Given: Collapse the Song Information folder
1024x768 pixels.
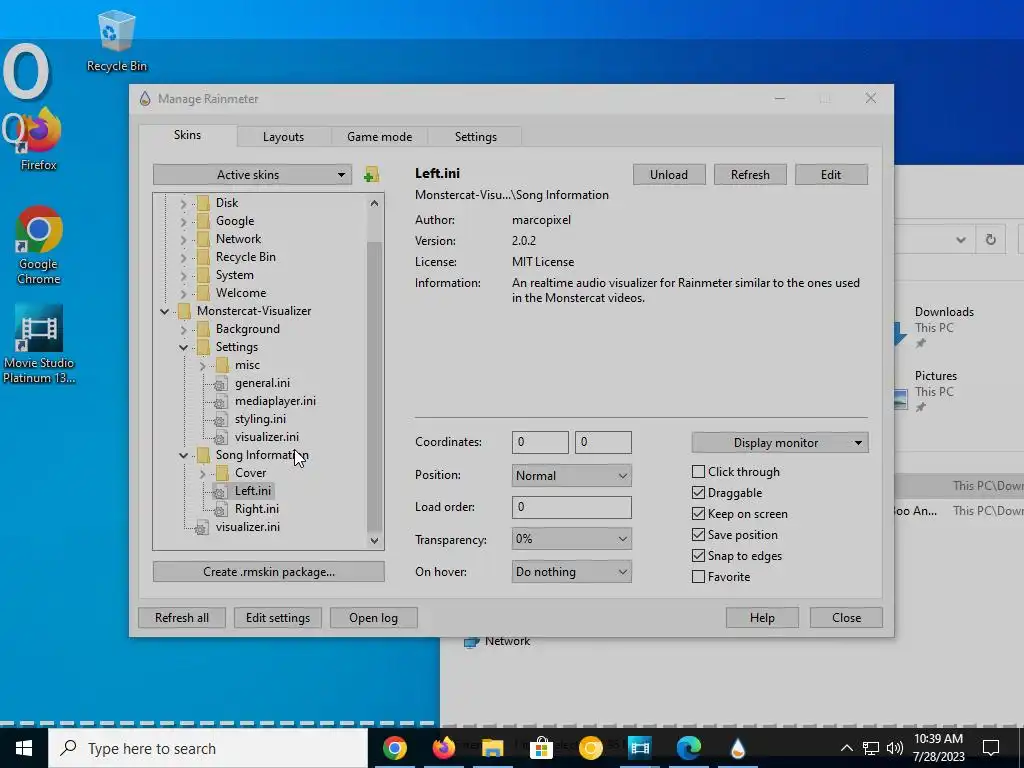Looking at the screenshot, I should tap(184, 455).
